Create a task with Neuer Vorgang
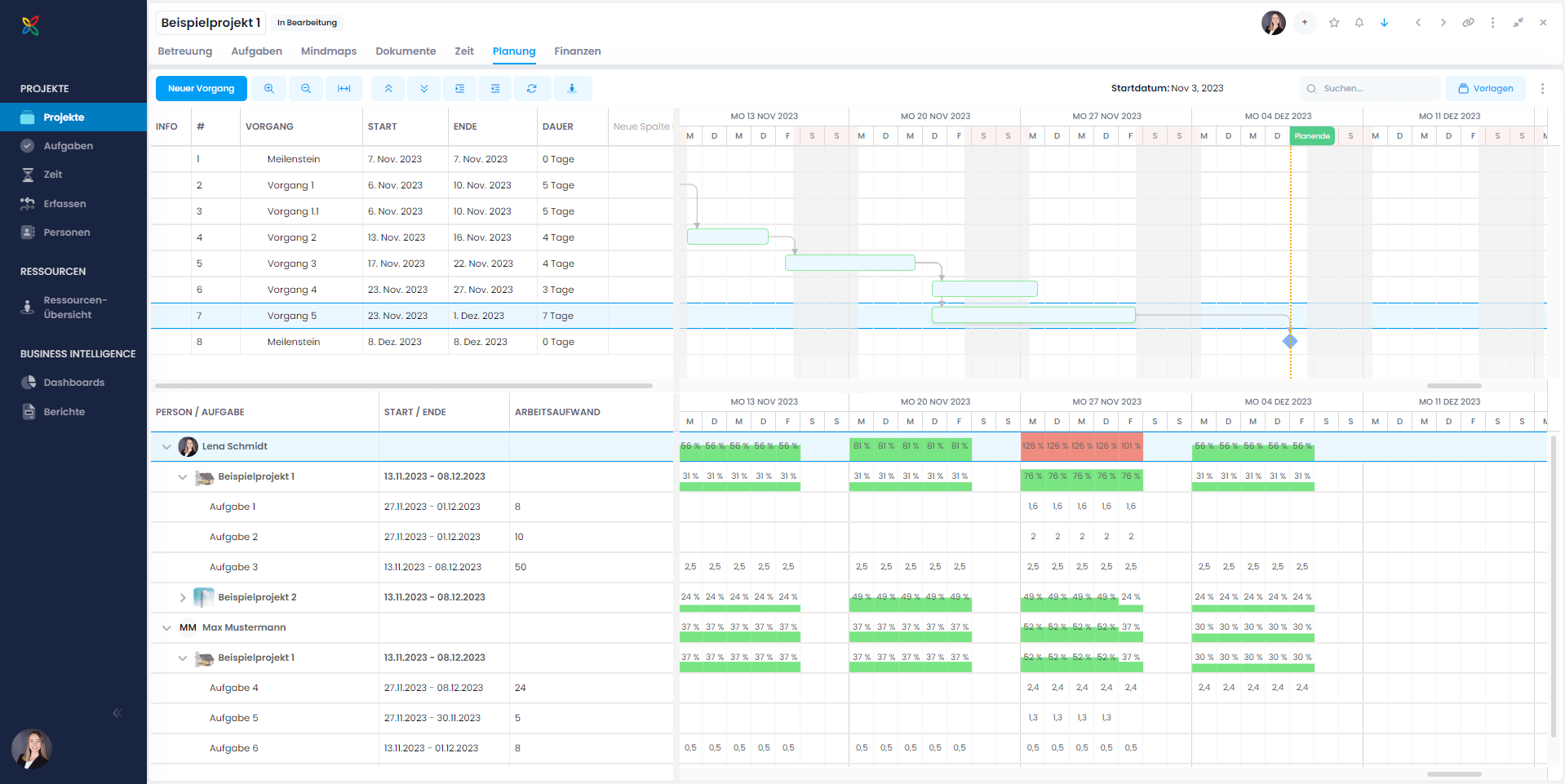 (201, 88)
